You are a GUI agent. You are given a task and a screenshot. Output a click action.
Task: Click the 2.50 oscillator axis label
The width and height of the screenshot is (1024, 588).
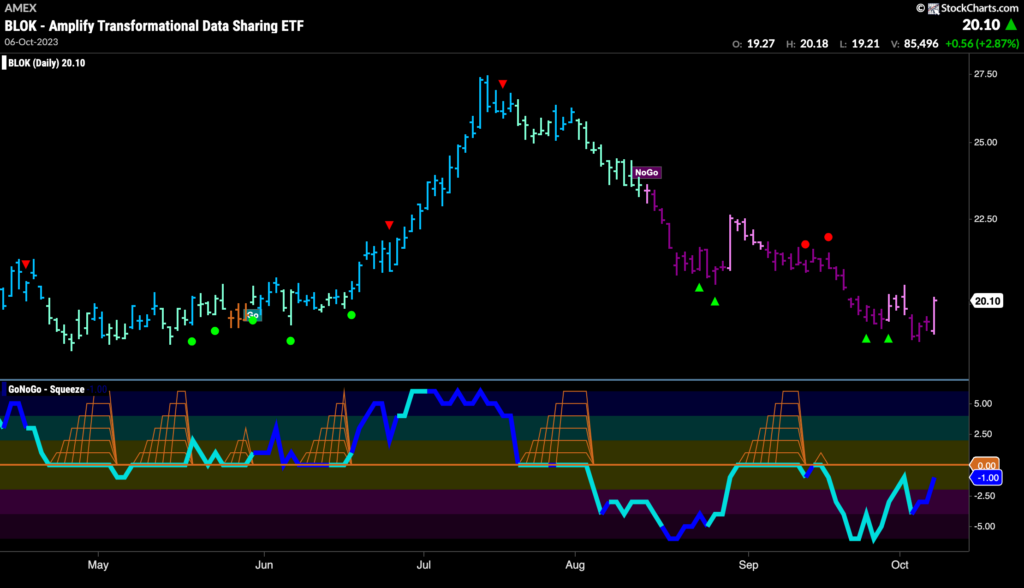983,434
